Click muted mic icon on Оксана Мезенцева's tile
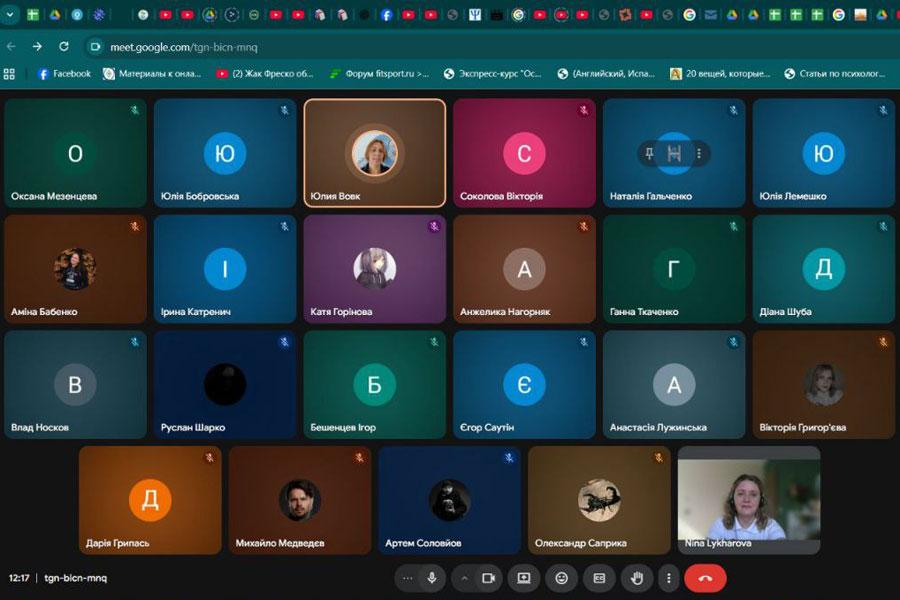The image size is (900, 600). pyautogui.click(x=134, y=110)
